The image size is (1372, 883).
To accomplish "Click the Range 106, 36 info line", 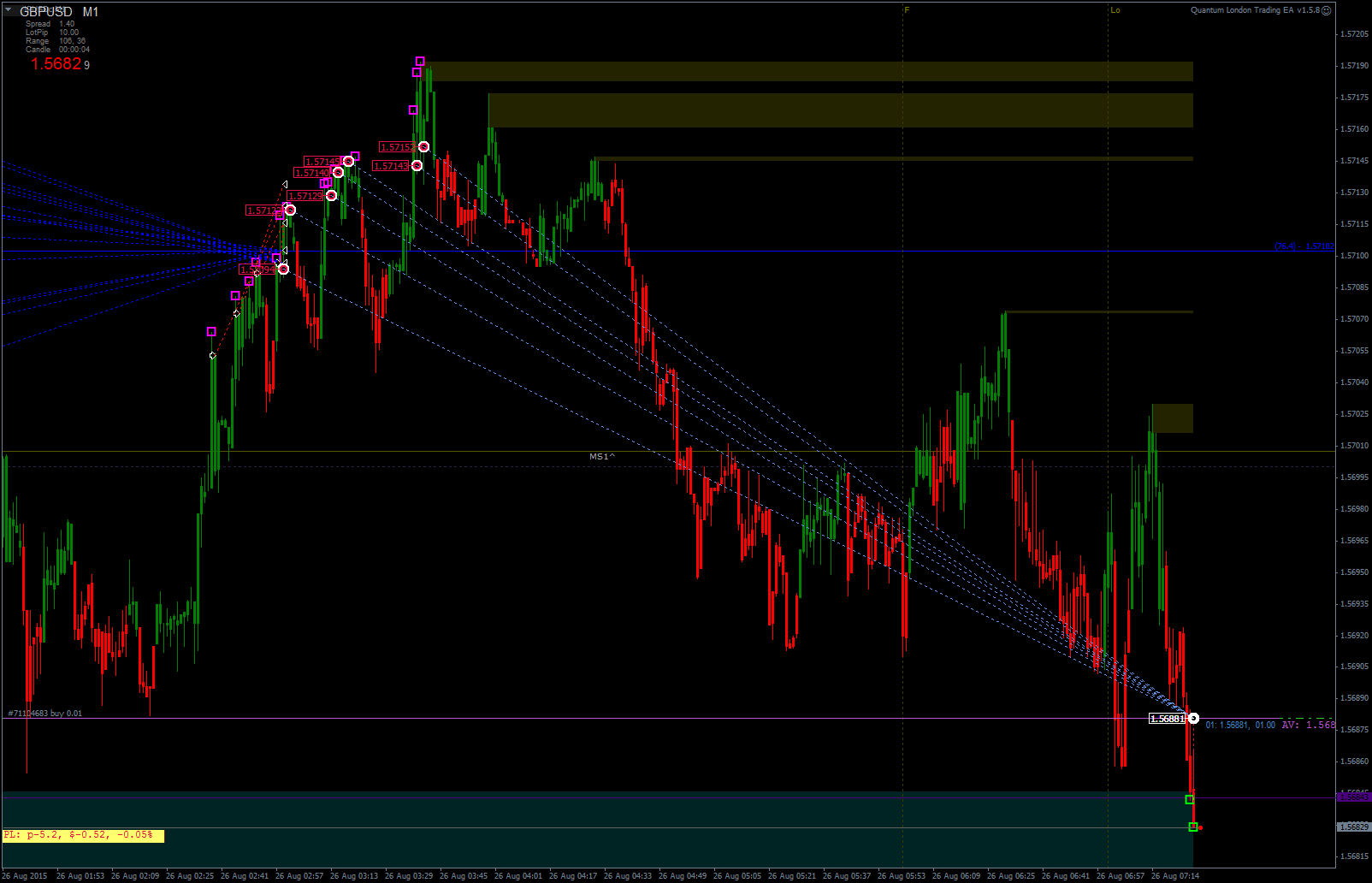I will [56, 41].
